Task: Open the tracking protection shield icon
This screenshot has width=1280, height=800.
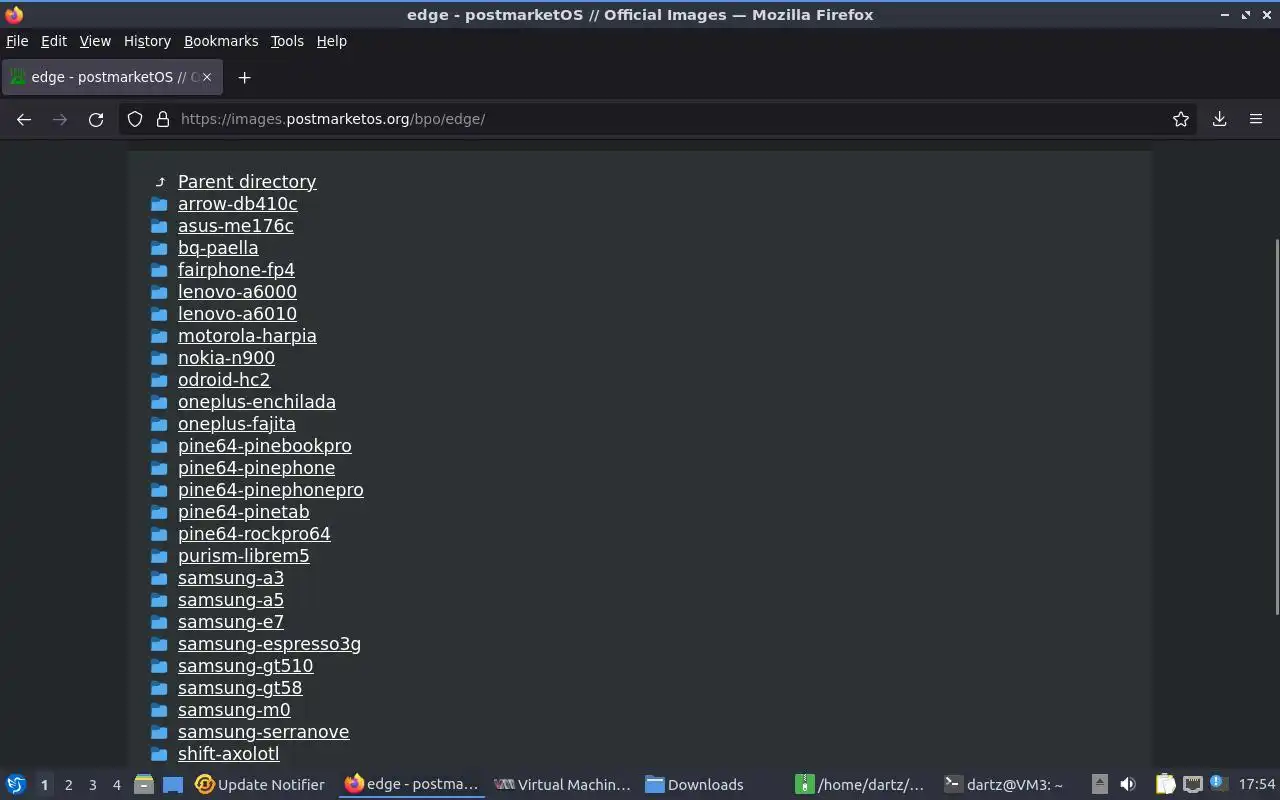Action: [135, 119]
